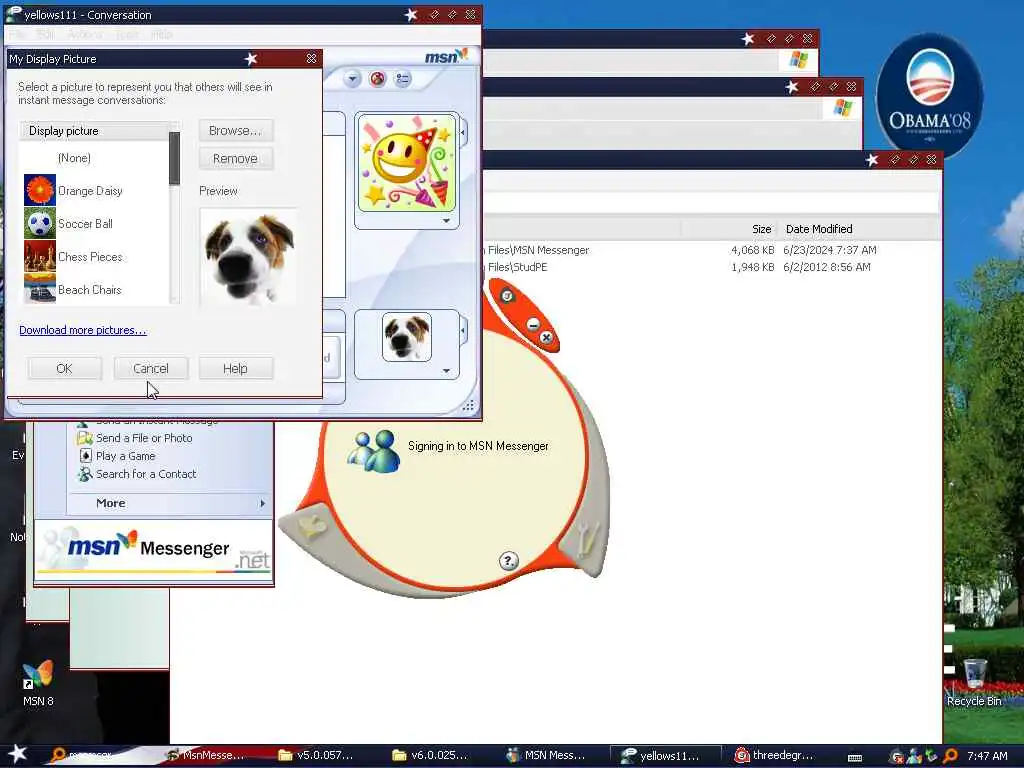
Task: Open the MSN 8 desktop shortcut
Action: [38, 683]
